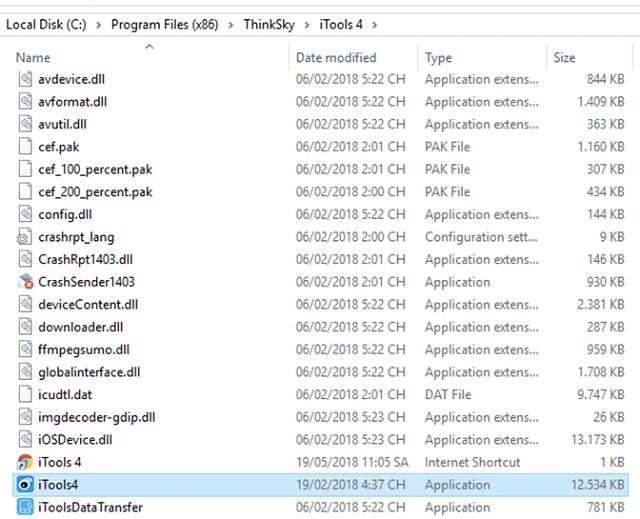Expand chevron after iTools 4 breadcrumb
This screenshot has width=640, height=519.
tap(375, 25)
